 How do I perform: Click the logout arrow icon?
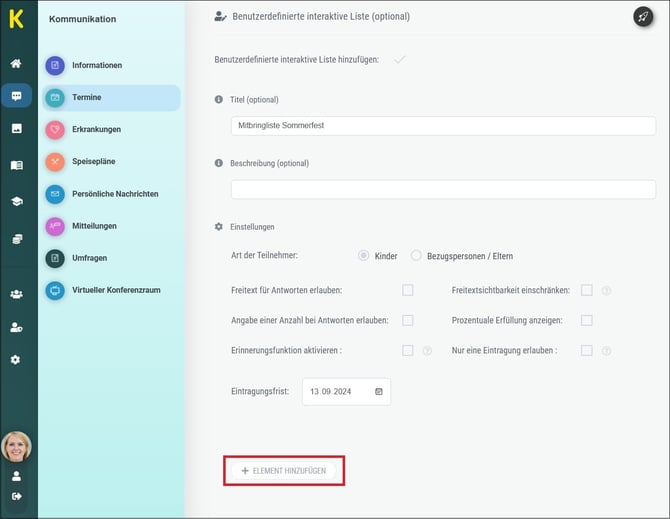[16, 496]
